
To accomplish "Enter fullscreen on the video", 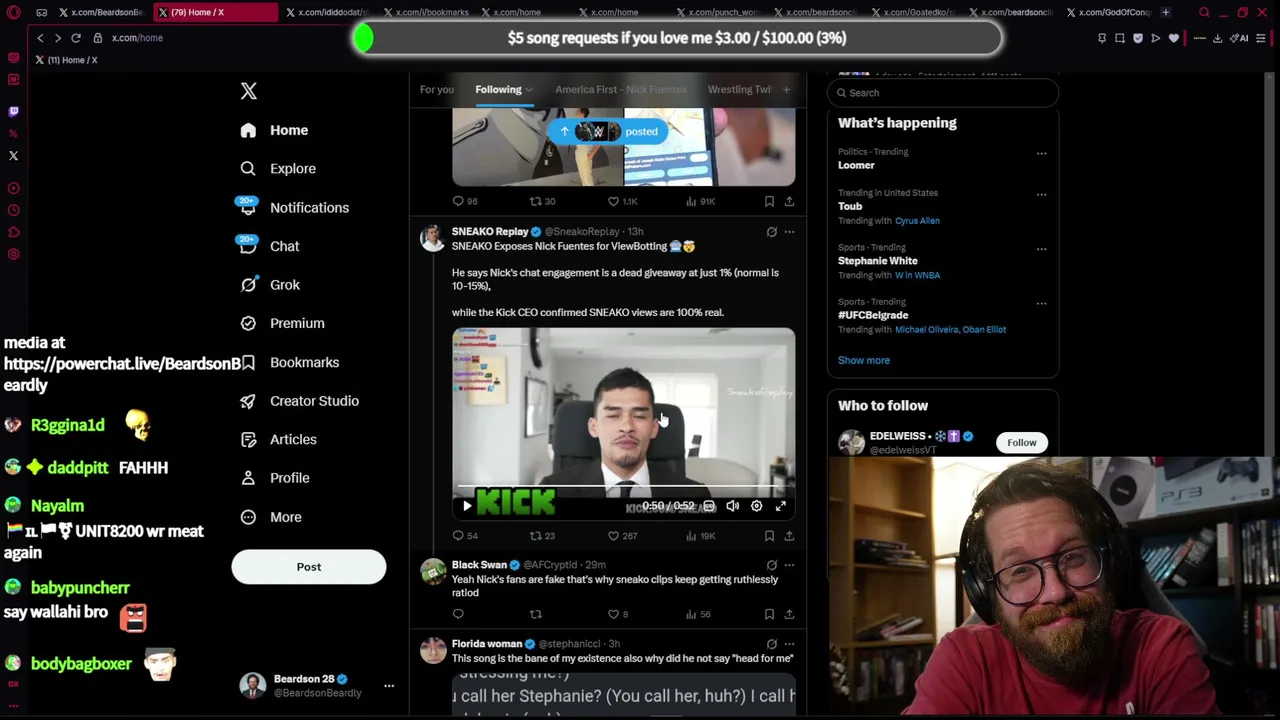I will [x=781, y=506].
